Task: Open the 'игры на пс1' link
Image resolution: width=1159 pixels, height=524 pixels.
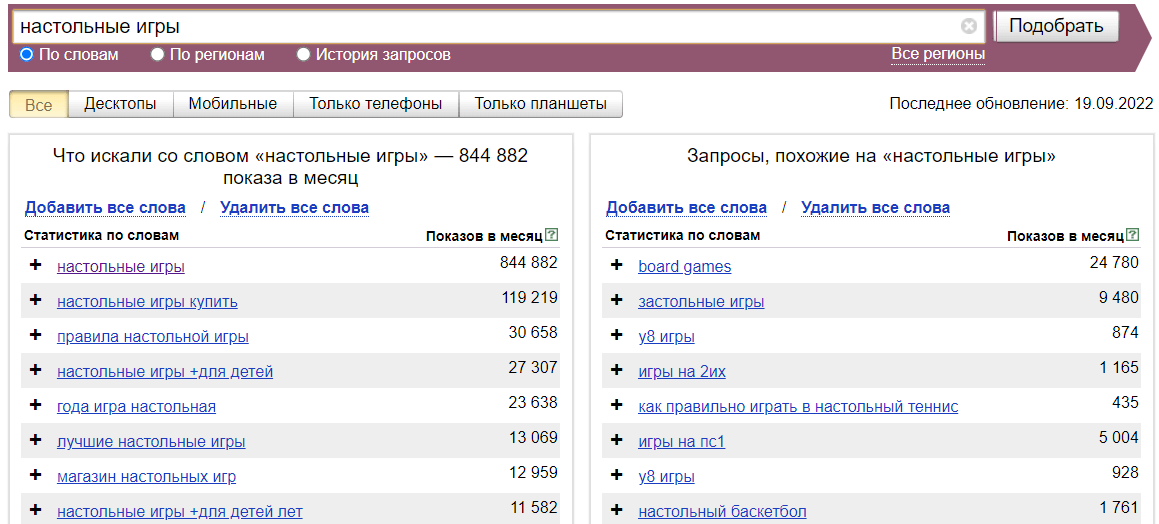Action: (x=682, y=442)
